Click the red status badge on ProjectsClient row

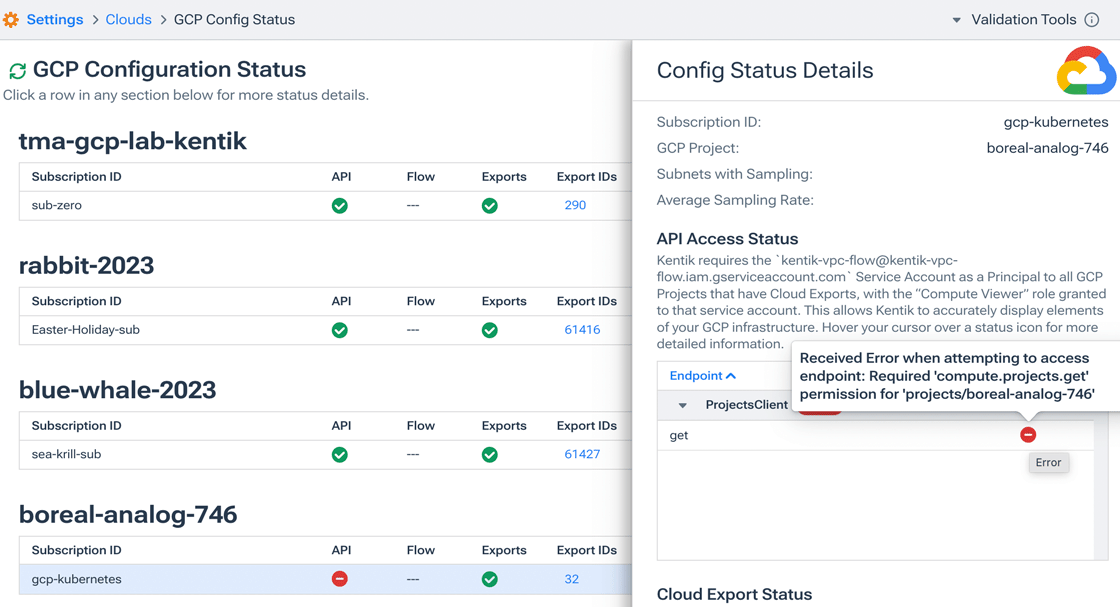point(818,409)
